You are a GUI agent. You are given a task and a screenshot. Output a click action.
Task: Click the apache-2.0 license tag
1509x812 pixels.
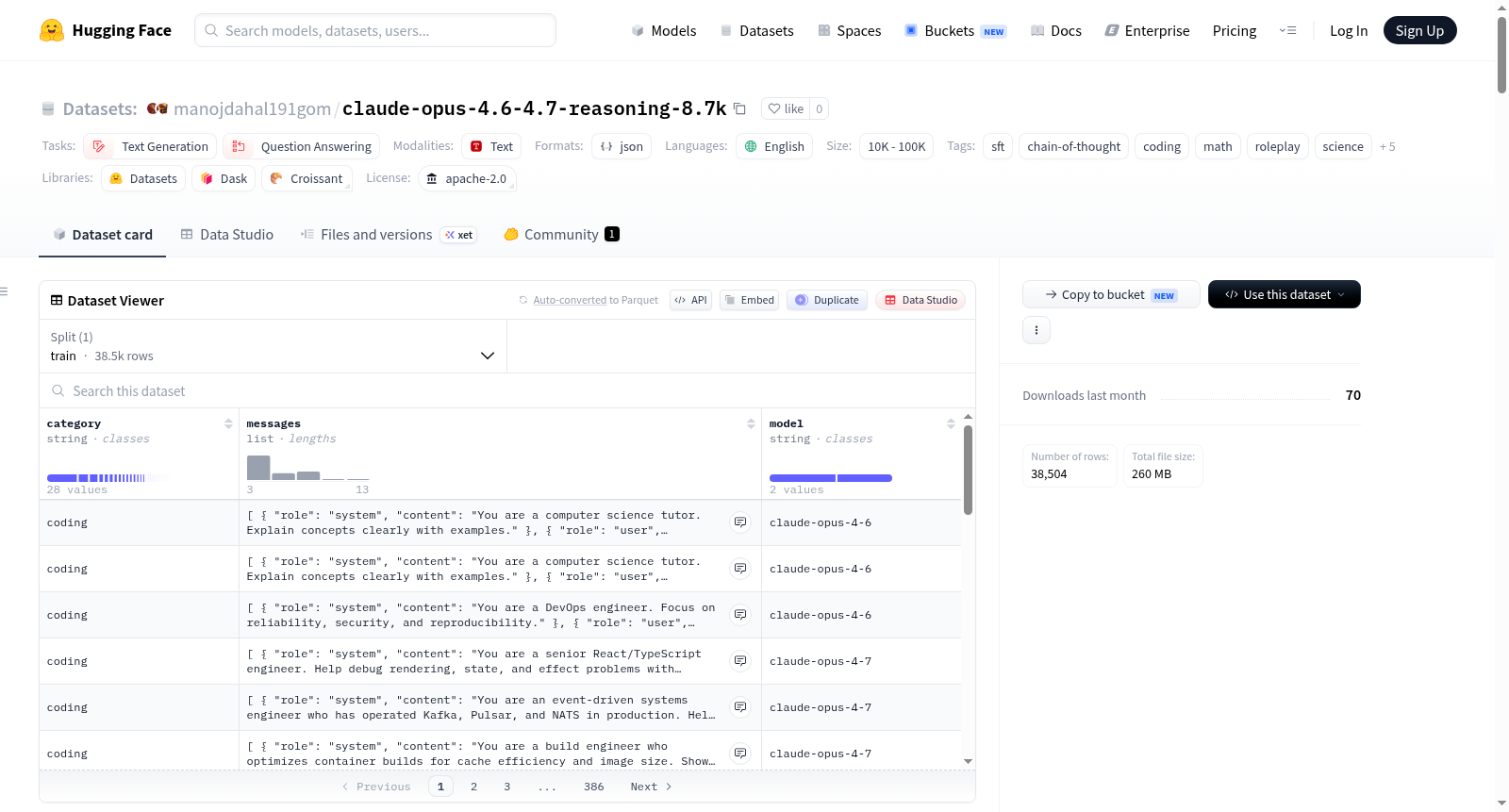click(467, 178)
